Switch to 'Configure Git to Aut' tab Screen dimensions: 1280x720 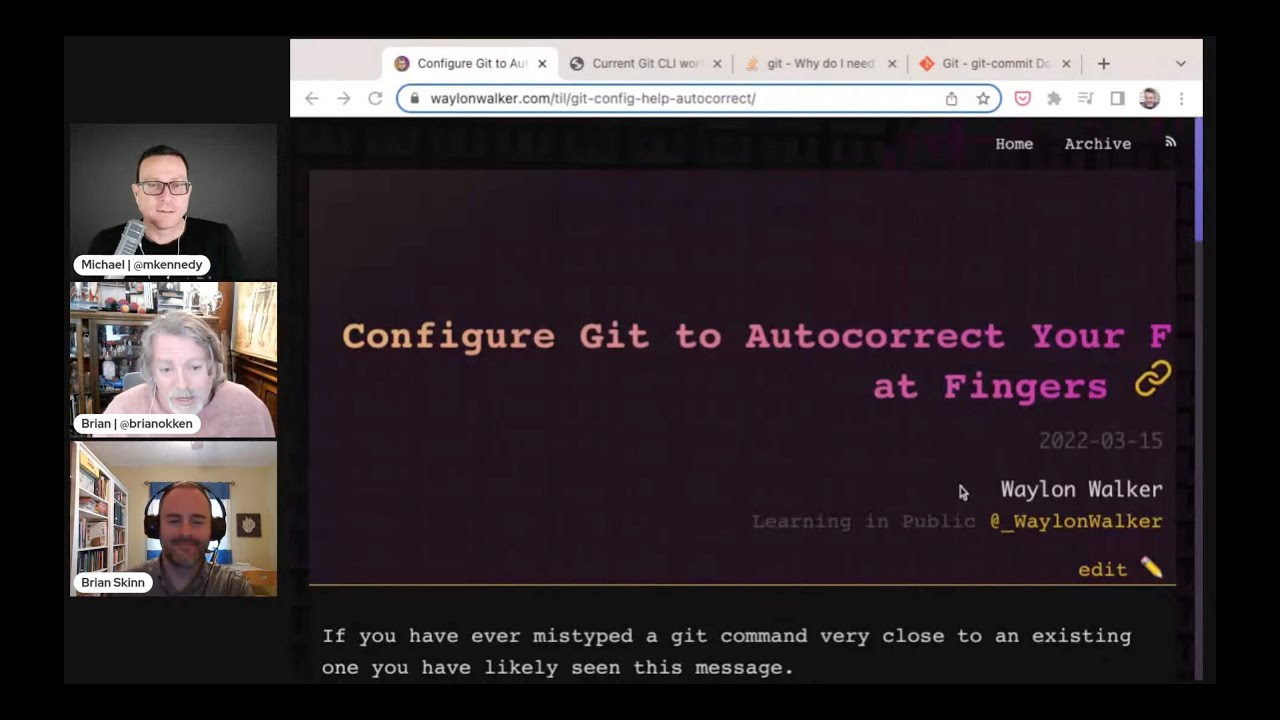(471, 63)
